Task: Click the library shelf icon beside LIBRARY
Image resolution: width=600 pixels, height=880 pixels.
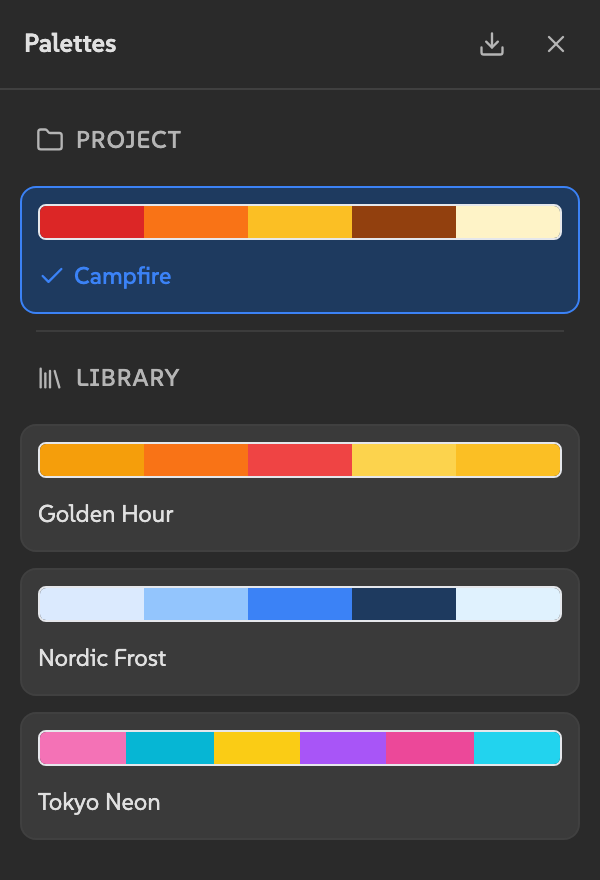Action: (x=47, y=378)
